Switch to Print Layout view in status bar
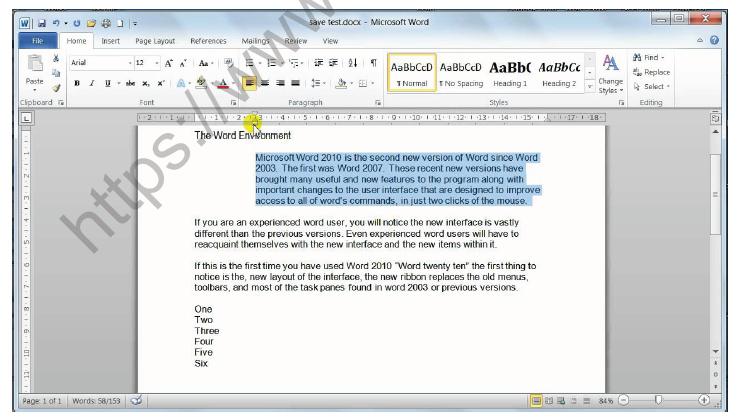Viewport: 737px width, 418px height. click(536, 401)
